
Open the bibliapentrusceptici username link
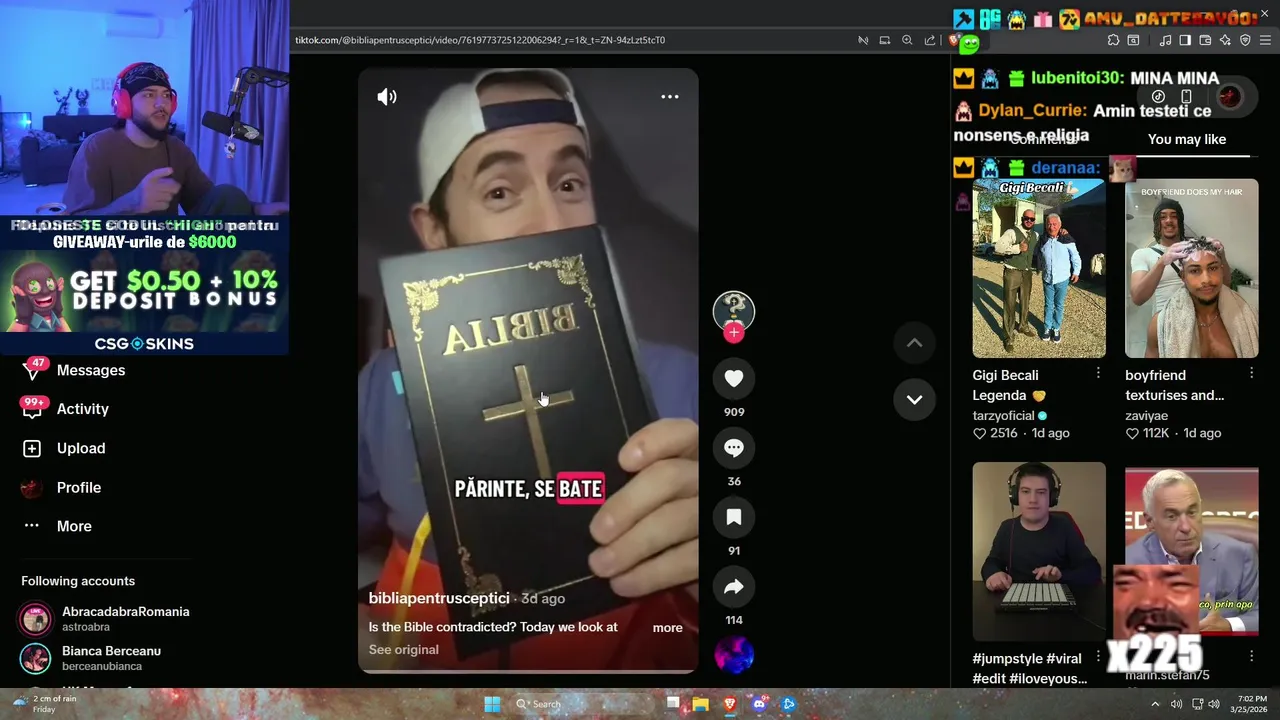(x=439, y=598)
